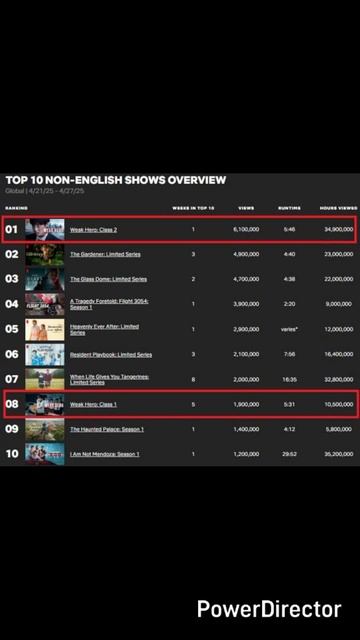Click the runtime value '5:46'
The image size is (360, 640).
pyautogui.click(x=289, y=230)
